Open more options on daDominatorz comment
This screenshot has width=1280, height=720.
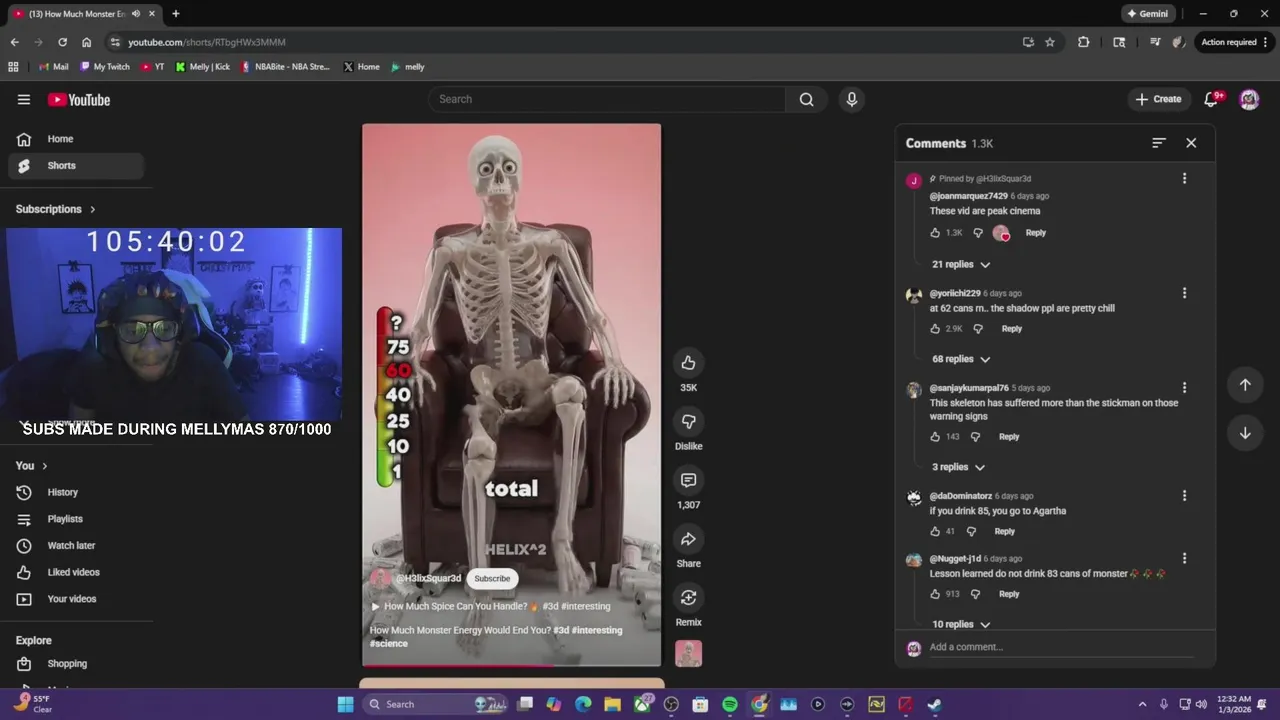(1184, 496)
